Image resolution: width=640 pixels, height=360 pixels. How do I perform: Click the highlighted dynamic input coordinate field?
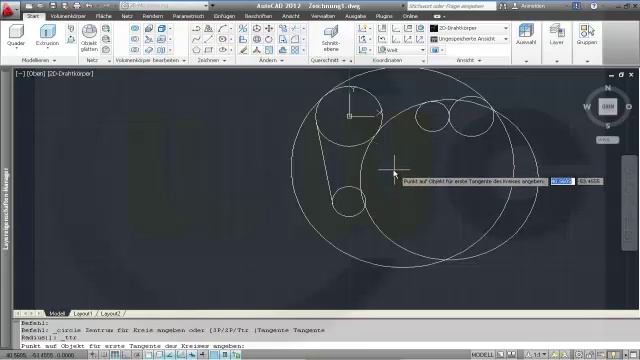tap(562, 181)
